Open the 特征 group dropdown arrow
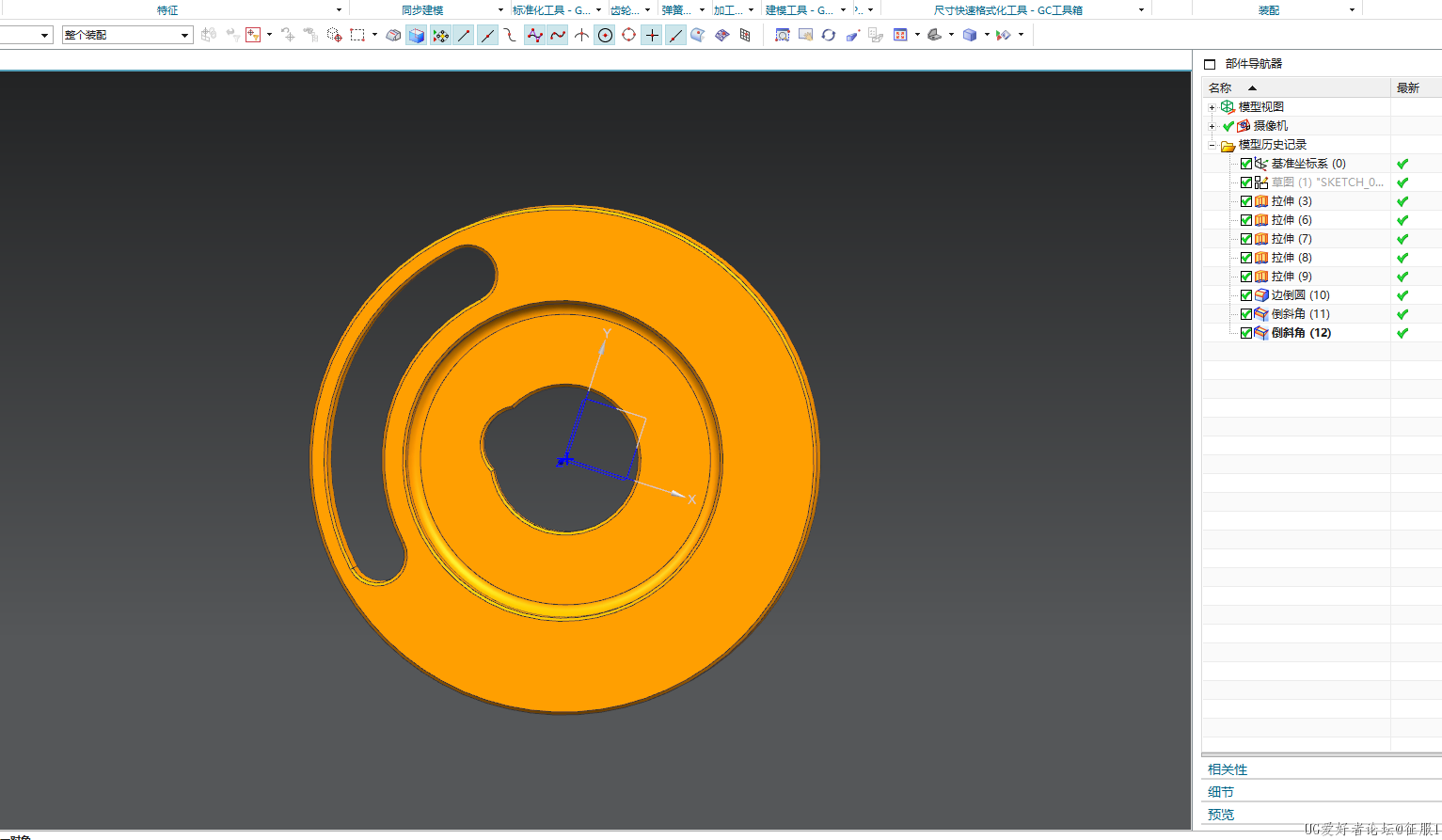The image size is (1442, 840). [339, 10]
